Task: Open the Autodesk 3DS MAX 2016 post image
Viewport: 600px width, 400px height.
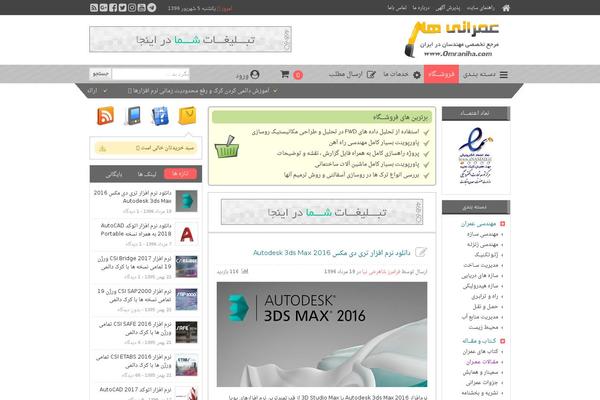Action: 322,334
